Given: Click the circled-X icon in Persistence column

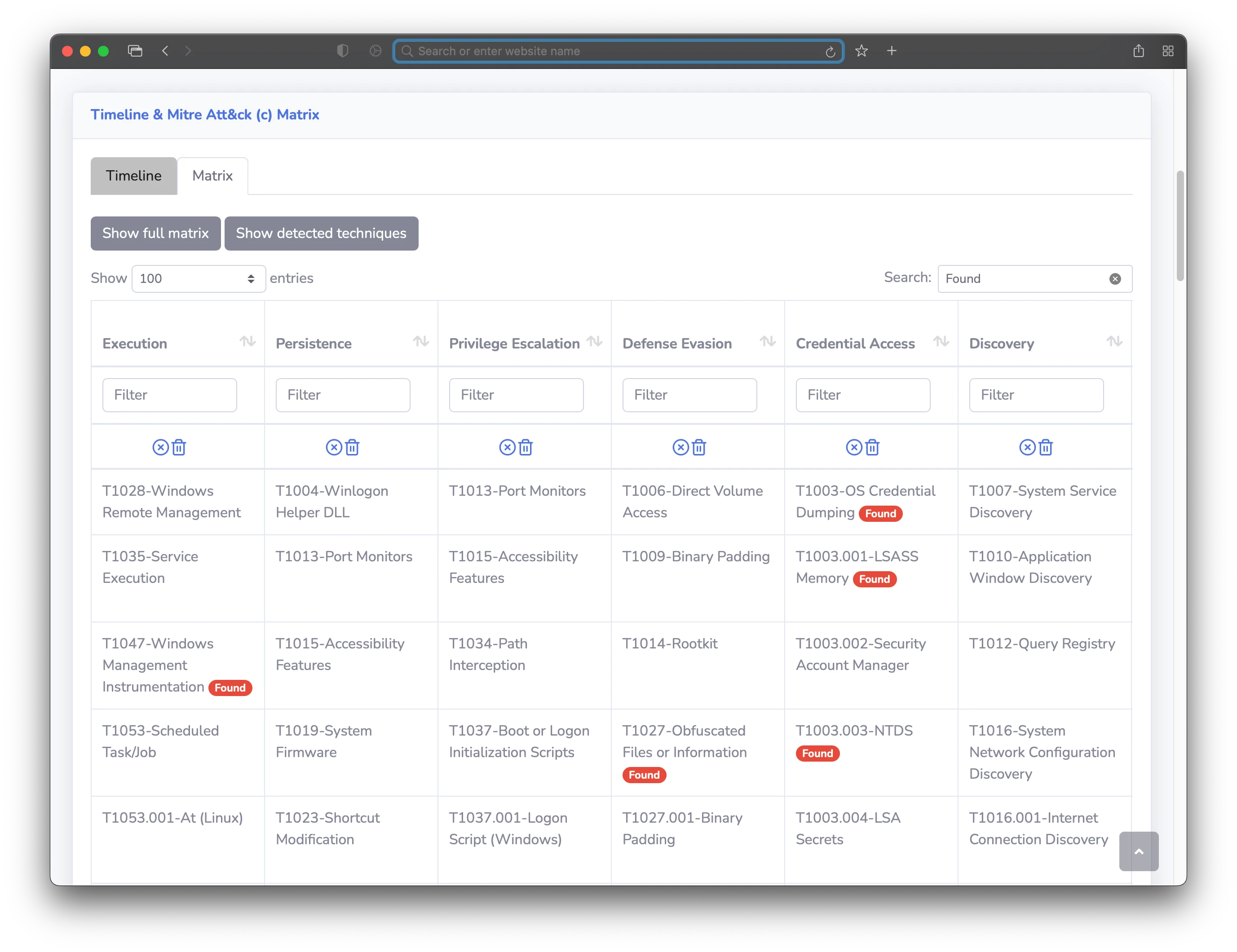Looking at the screenshot, I should 334,447.
